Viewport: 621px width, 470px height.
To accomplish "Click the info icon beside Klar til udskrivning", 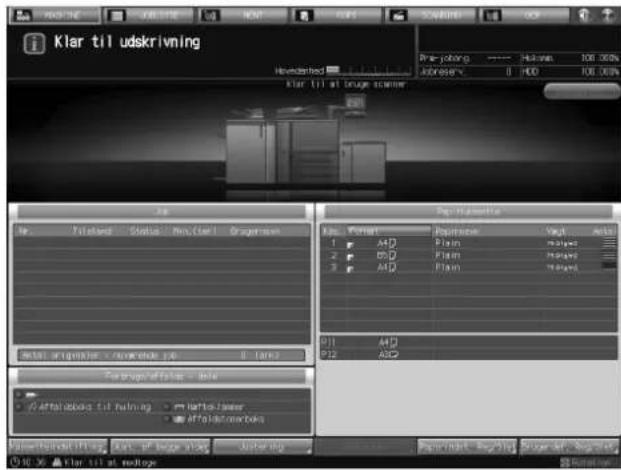I will [x=34, y=43].
